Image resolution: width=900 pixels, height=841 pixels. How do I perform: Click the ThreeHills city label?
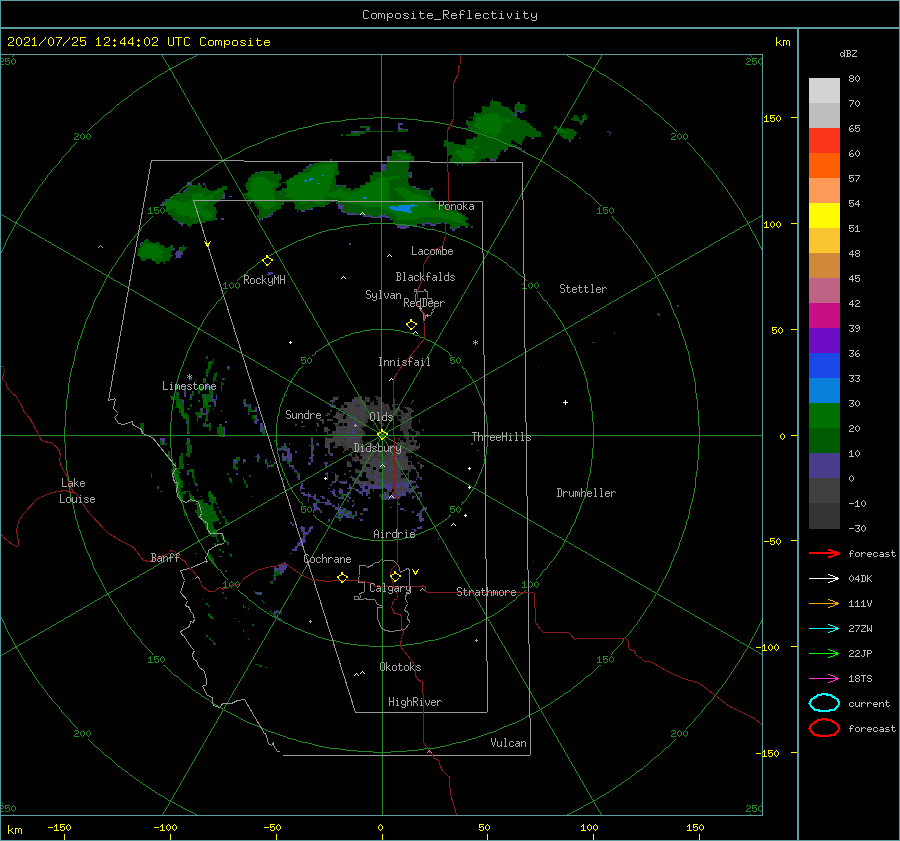click(x=501, y=437)
